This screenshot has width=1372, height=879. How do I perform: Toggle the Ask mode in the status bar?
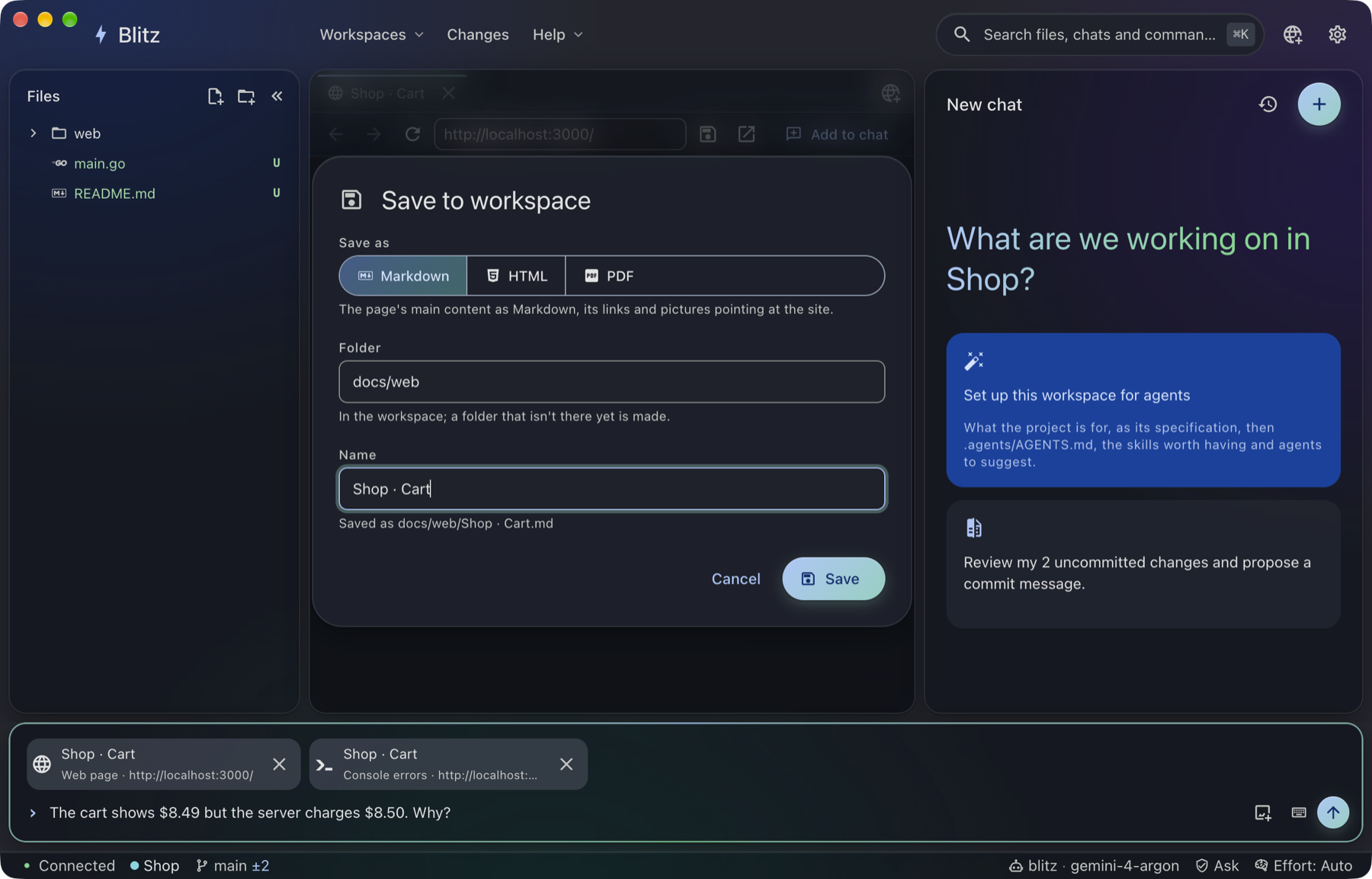[x=1217, y=866]
